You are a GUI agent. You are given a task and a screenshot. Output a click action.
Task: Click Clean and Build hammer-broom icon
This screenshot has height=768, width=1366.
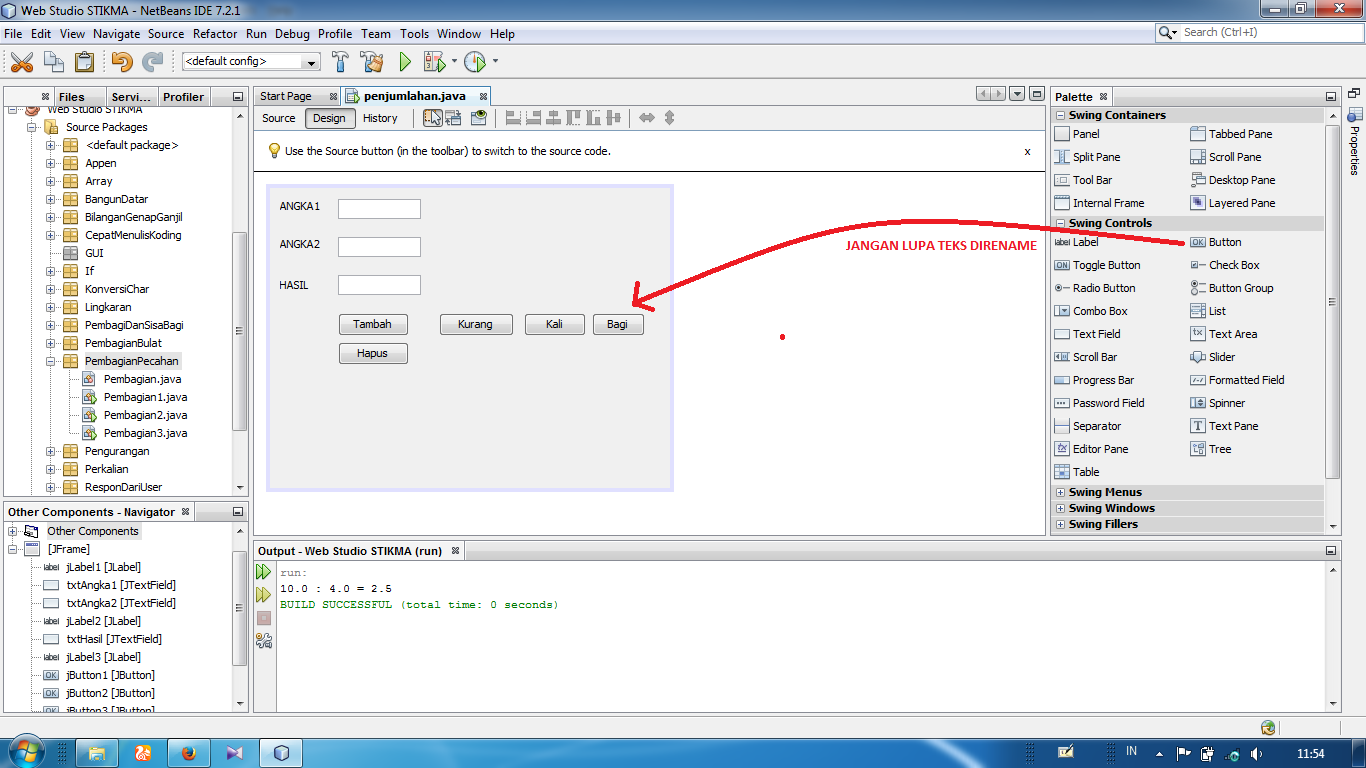[x=372, y=62]
